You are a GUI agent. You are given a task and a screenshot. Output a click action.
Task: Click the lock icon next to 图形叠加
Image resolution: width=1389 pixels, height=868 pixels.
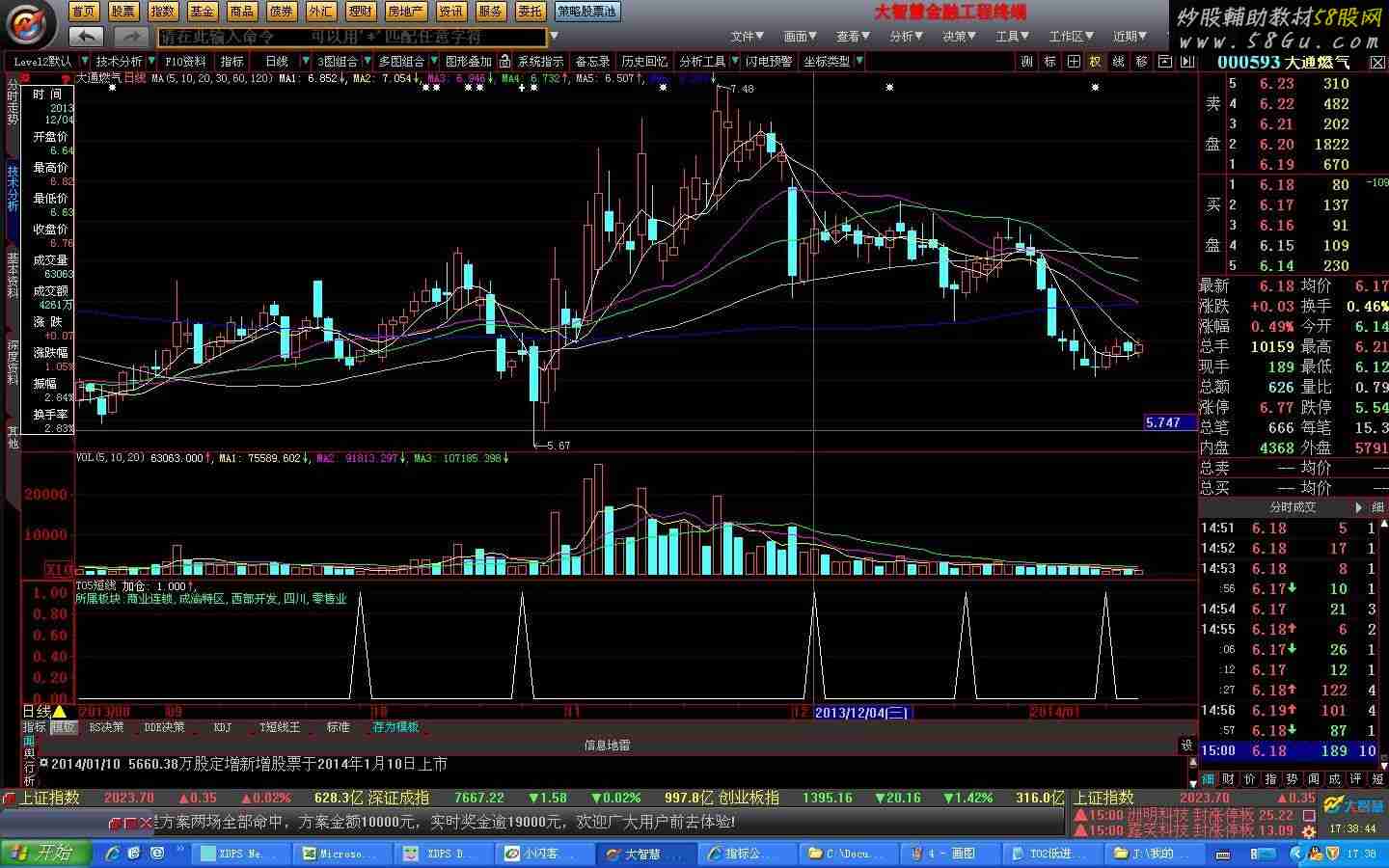[x=504, y=61]
